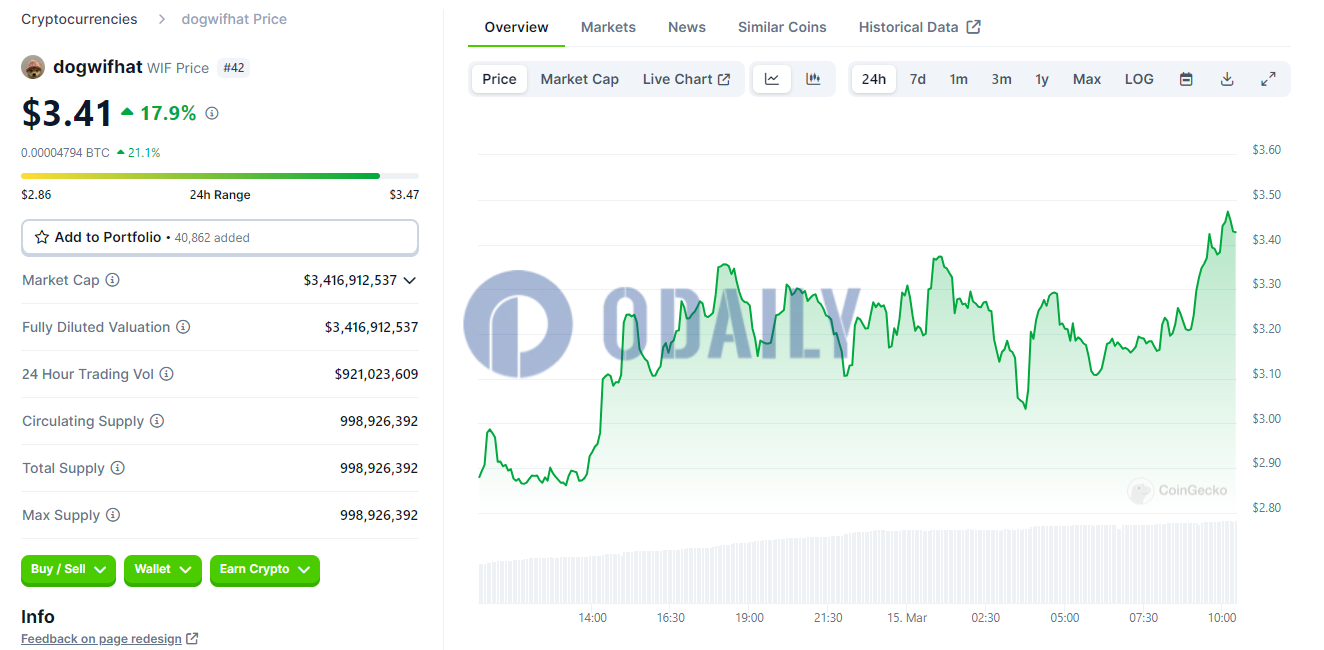The width and height of the screenshot is (1324, 650).
Task: Open Fully Diluted Valuation info icon
Action: 183,327
